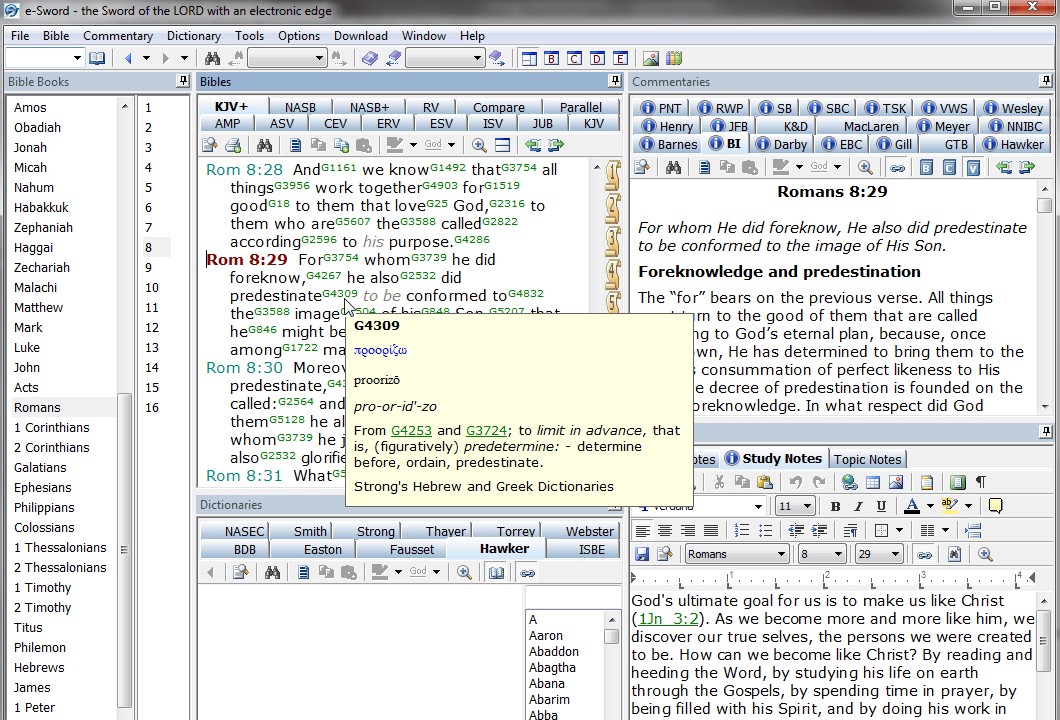Toggle the Bible layout button labelled B
This screenshot has width=1060, height=720.
tap(552, 58)
